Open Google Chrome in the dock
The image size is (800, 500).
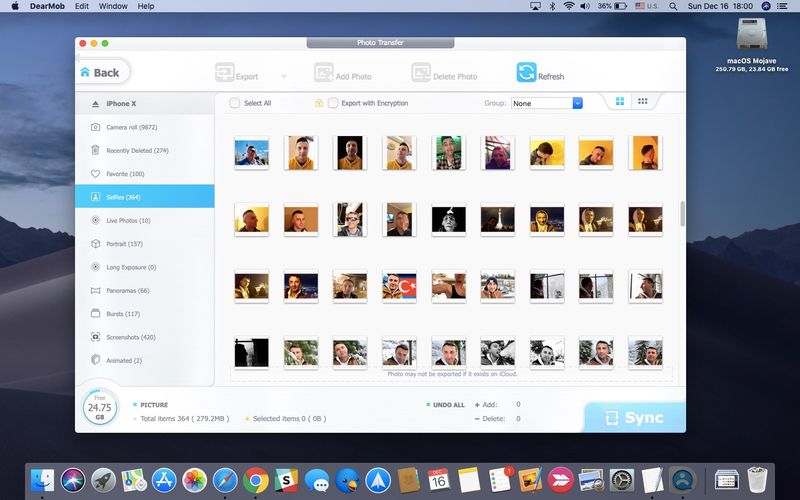[x=256, y=480]
